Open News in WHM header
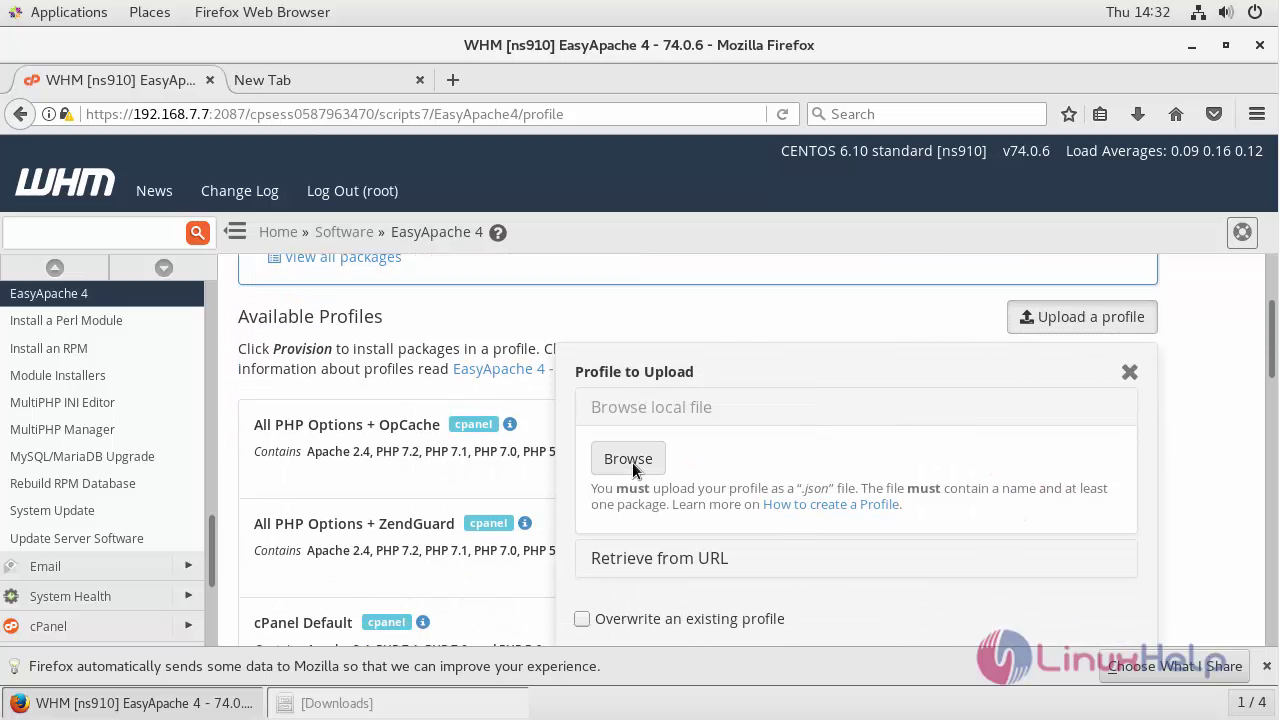This screenshot has width=1280, height=720. (x=154, y=191)
